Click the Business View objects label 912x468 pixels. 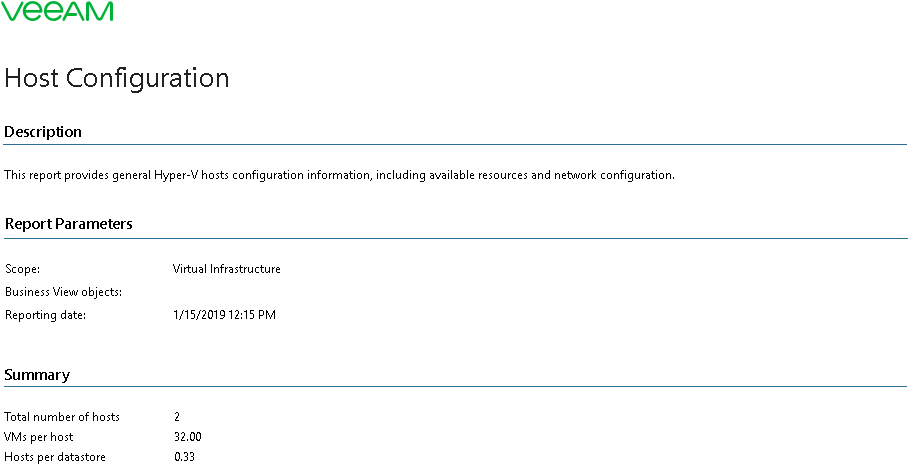coord(63,292)
